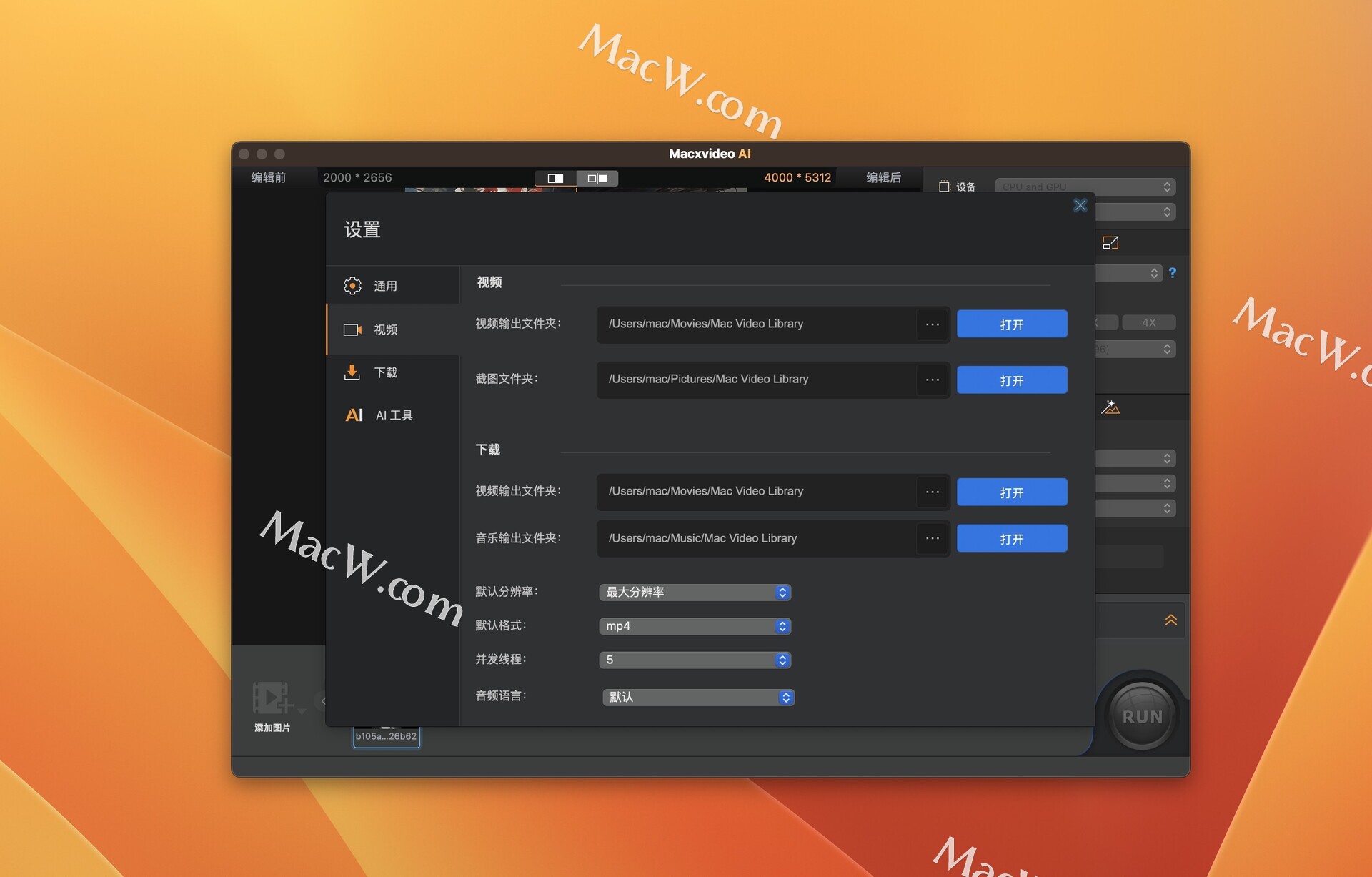1372x877 pixels.
Task: Open the 并发线程 dropdown showing 5
Action: [695, 660]
